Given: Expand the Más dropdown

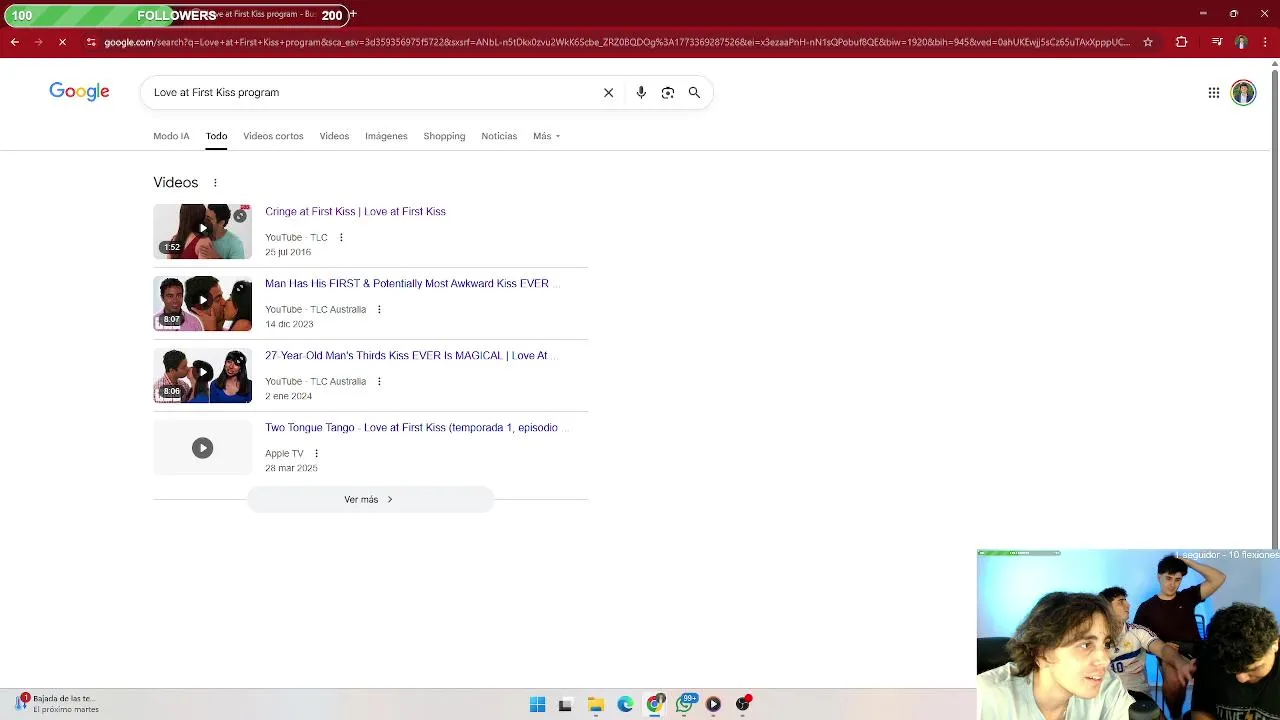Looking at the screenshot, I should click(546, 136).
